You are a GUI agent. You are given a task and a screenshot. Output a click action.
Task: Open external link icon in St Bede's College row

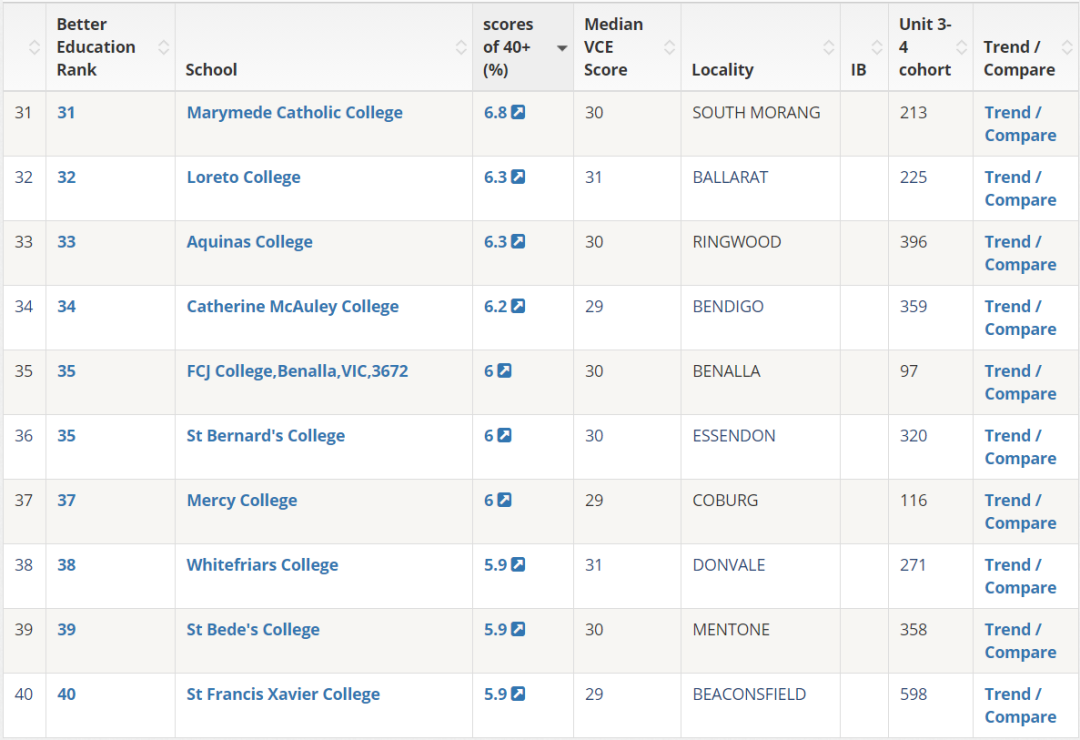(x=518, y=629)
